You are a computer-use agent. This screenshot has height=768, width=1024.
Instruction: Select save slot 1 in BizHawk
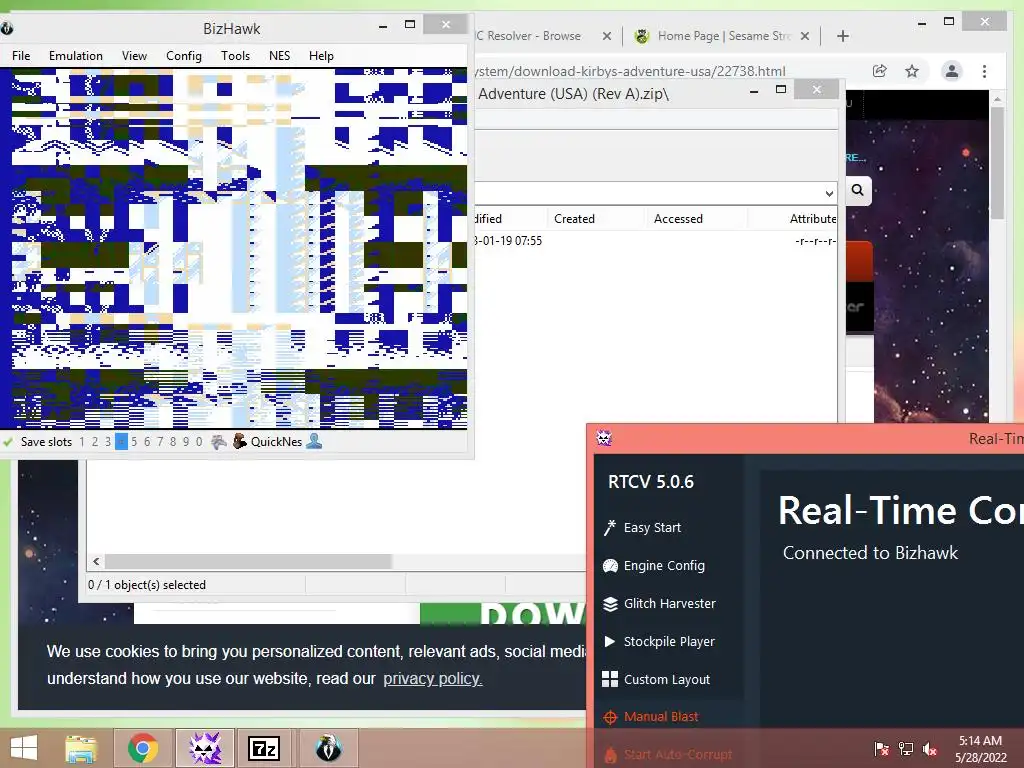point(82,441)
